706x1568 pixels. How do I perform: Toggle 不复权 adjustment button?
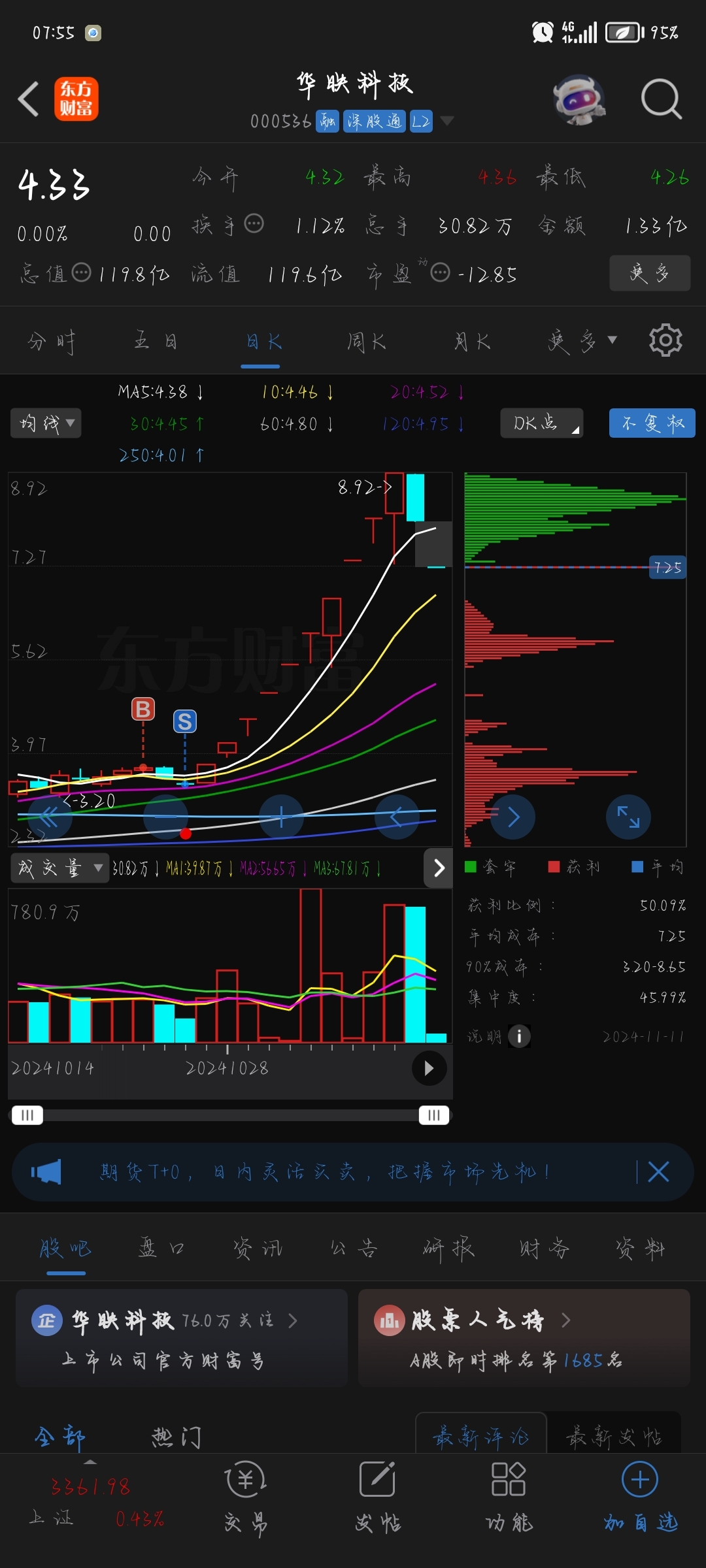pos(652,423)
